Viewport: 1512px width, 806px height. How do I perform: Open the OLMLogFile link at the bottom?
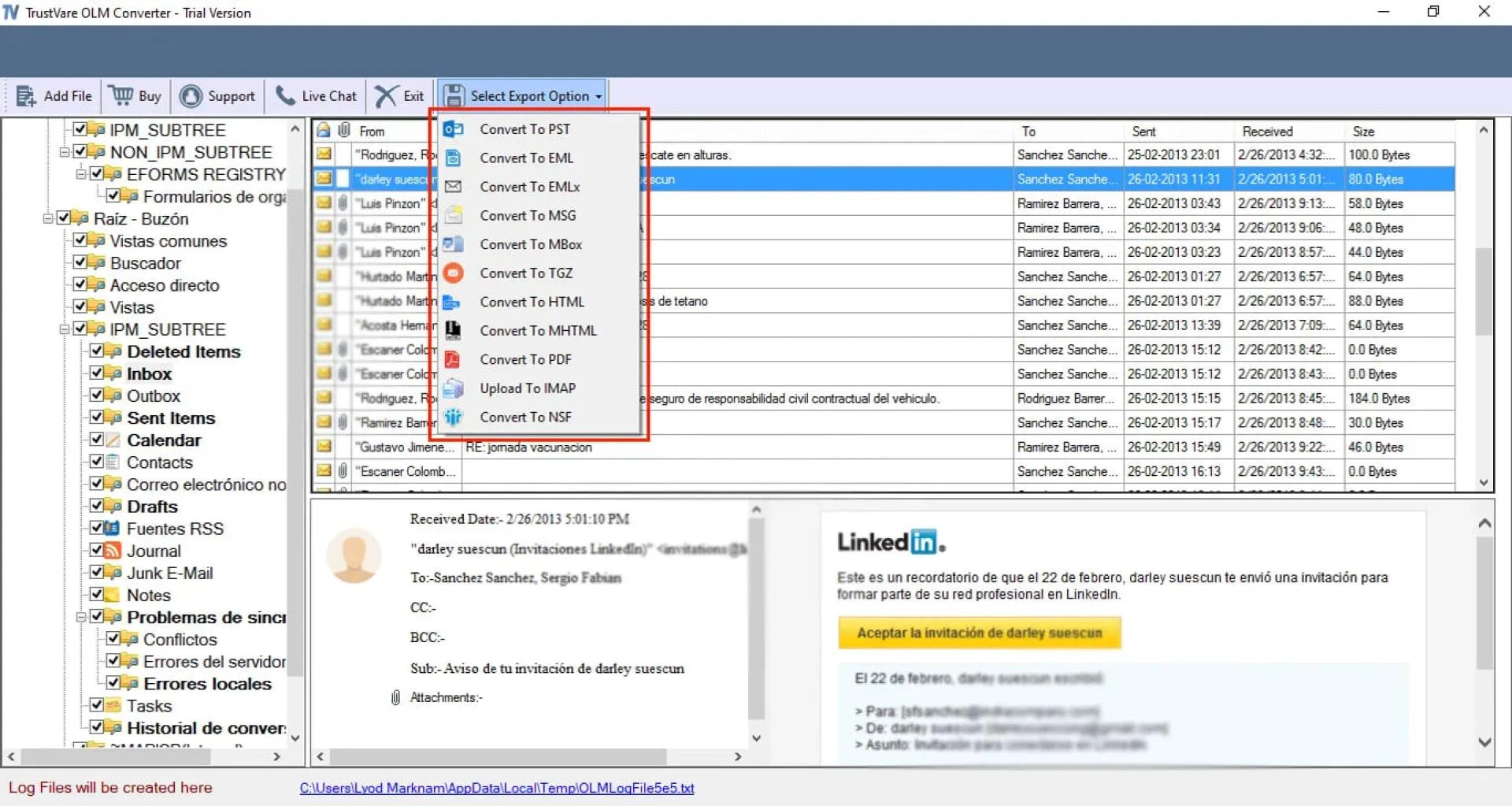(497, 787)
